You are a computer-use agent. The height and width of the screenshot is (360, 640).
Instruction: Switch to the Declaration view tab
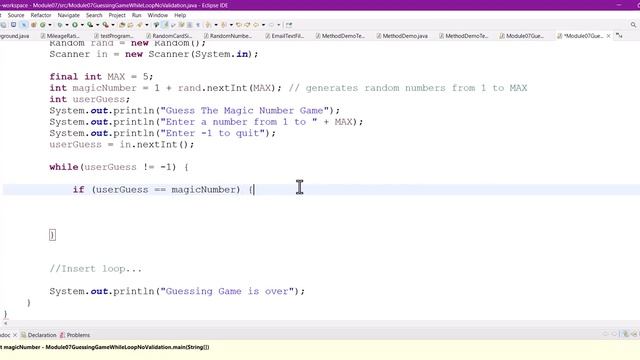tap(38, 335)
